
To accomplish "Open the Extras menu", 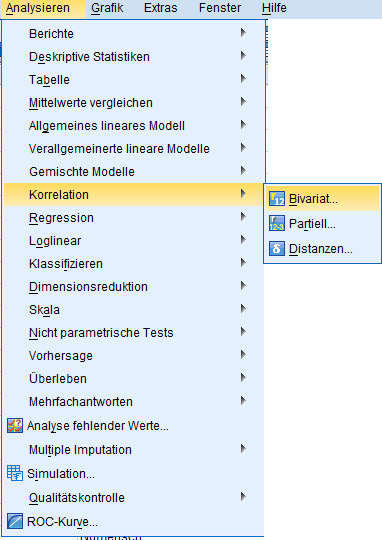I will [161, 8].
